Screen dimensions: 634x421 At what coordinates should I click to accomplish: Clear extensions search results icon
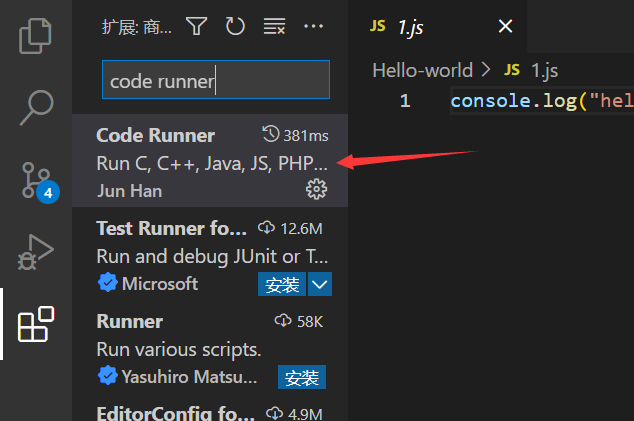[275, 26]
